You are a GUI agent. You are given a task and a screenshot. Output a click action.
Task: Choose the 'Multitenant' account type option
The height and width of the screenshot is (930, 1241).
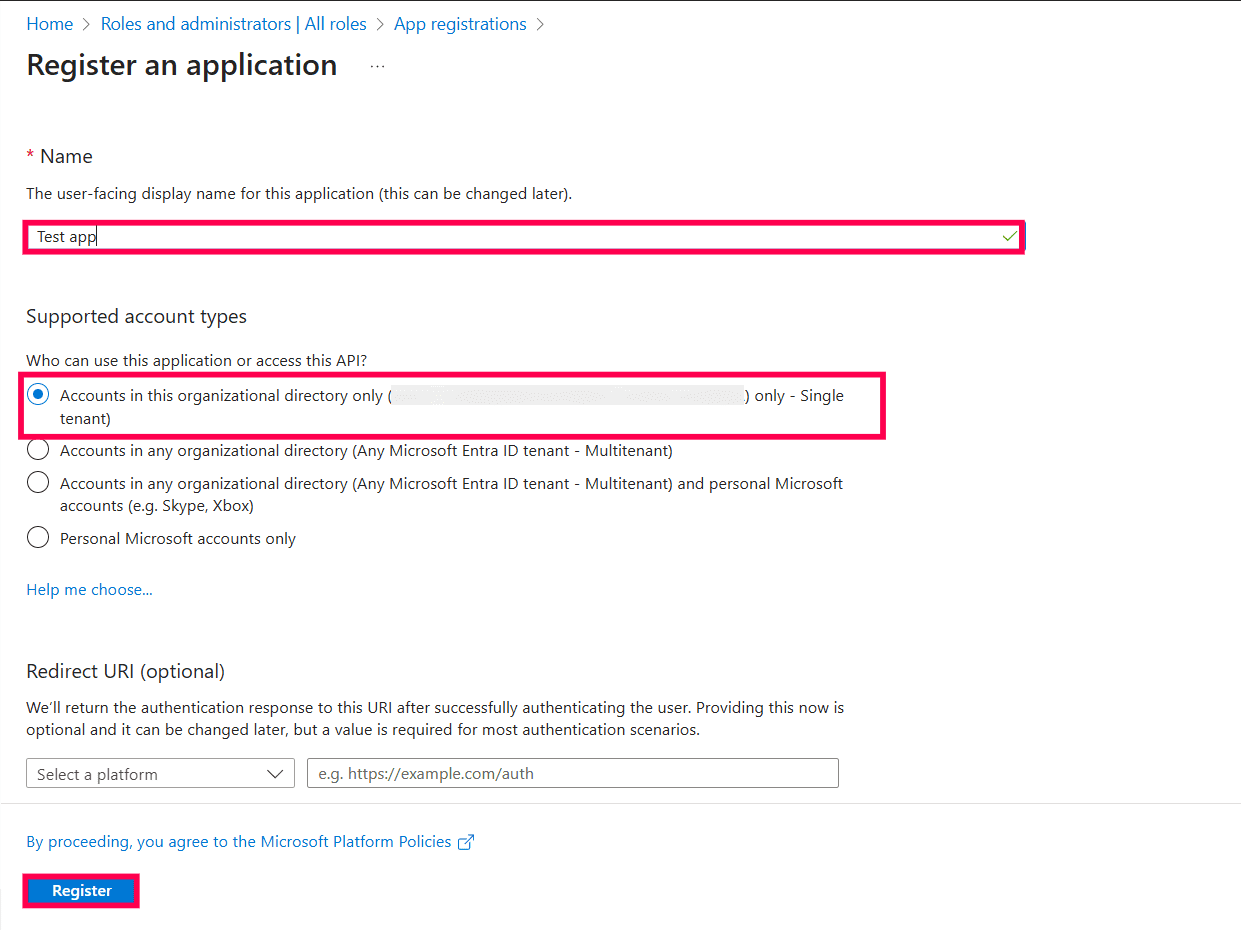click(x=37, y=449)
